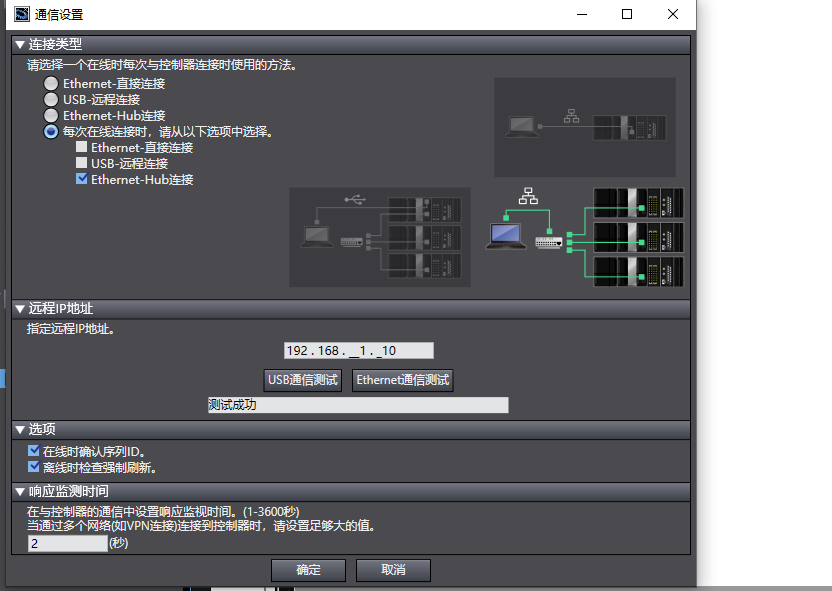Run the Ethernet通信测试 button

click(x=402, y=380)
